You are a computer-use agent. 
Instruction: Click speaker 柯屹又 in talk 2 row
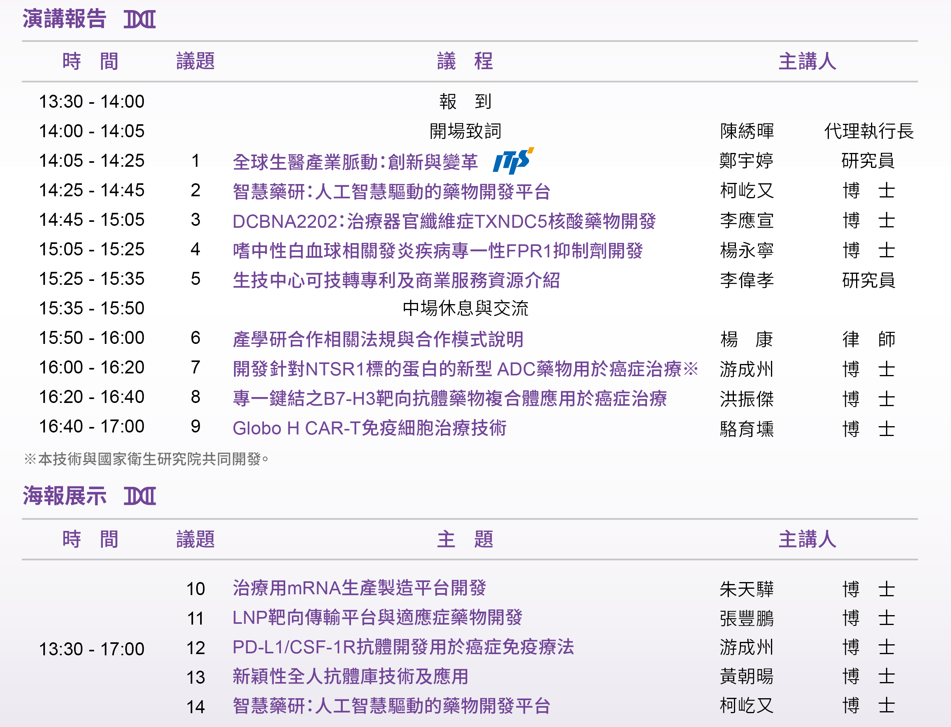coord(747,191)
